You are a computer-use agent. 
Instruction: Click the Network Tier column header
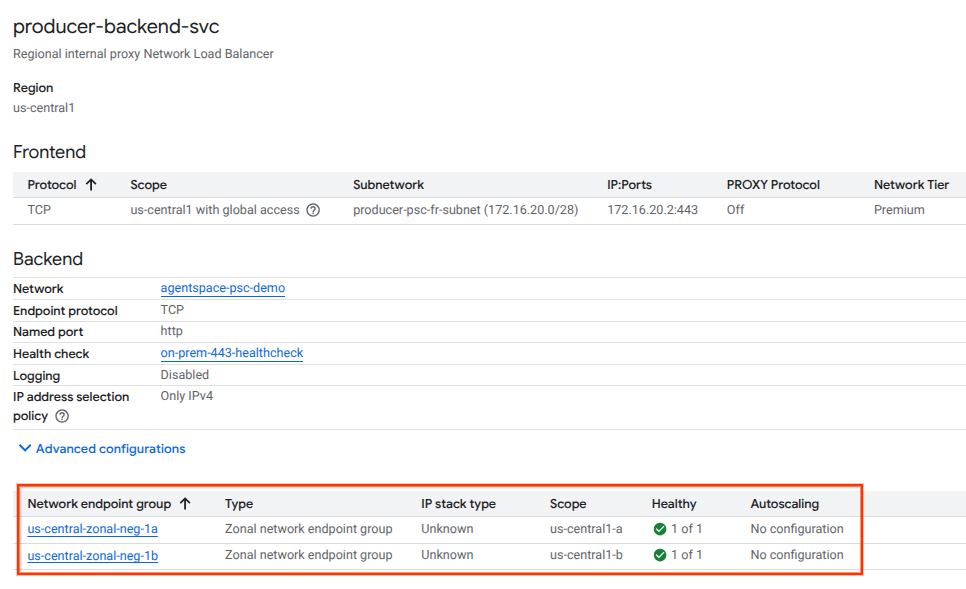(x=911, y=185)
